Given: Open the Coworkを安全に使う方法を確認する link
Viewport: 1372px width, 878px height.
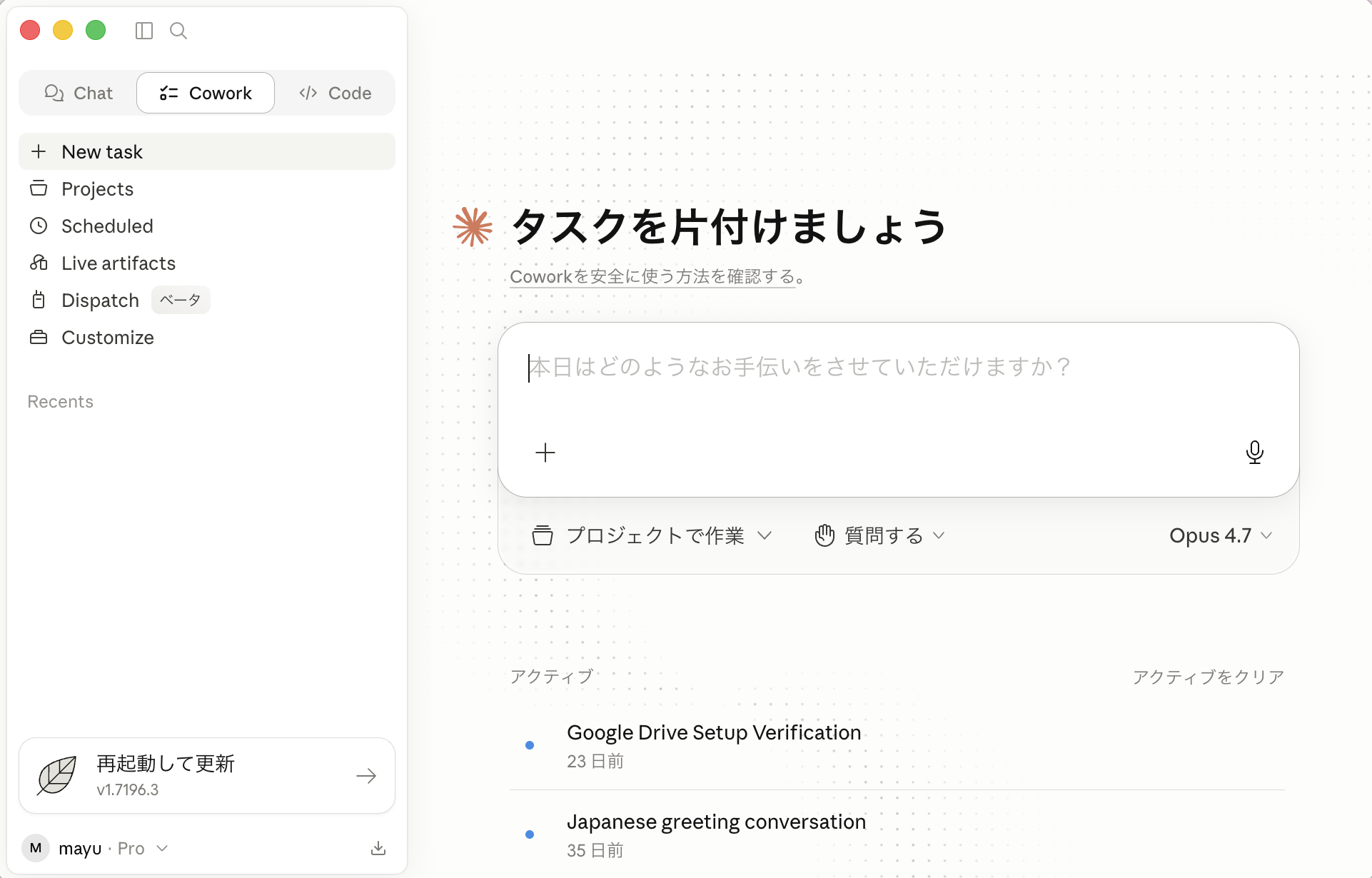Looking at the screenshot, I should [x=652, y=276].
